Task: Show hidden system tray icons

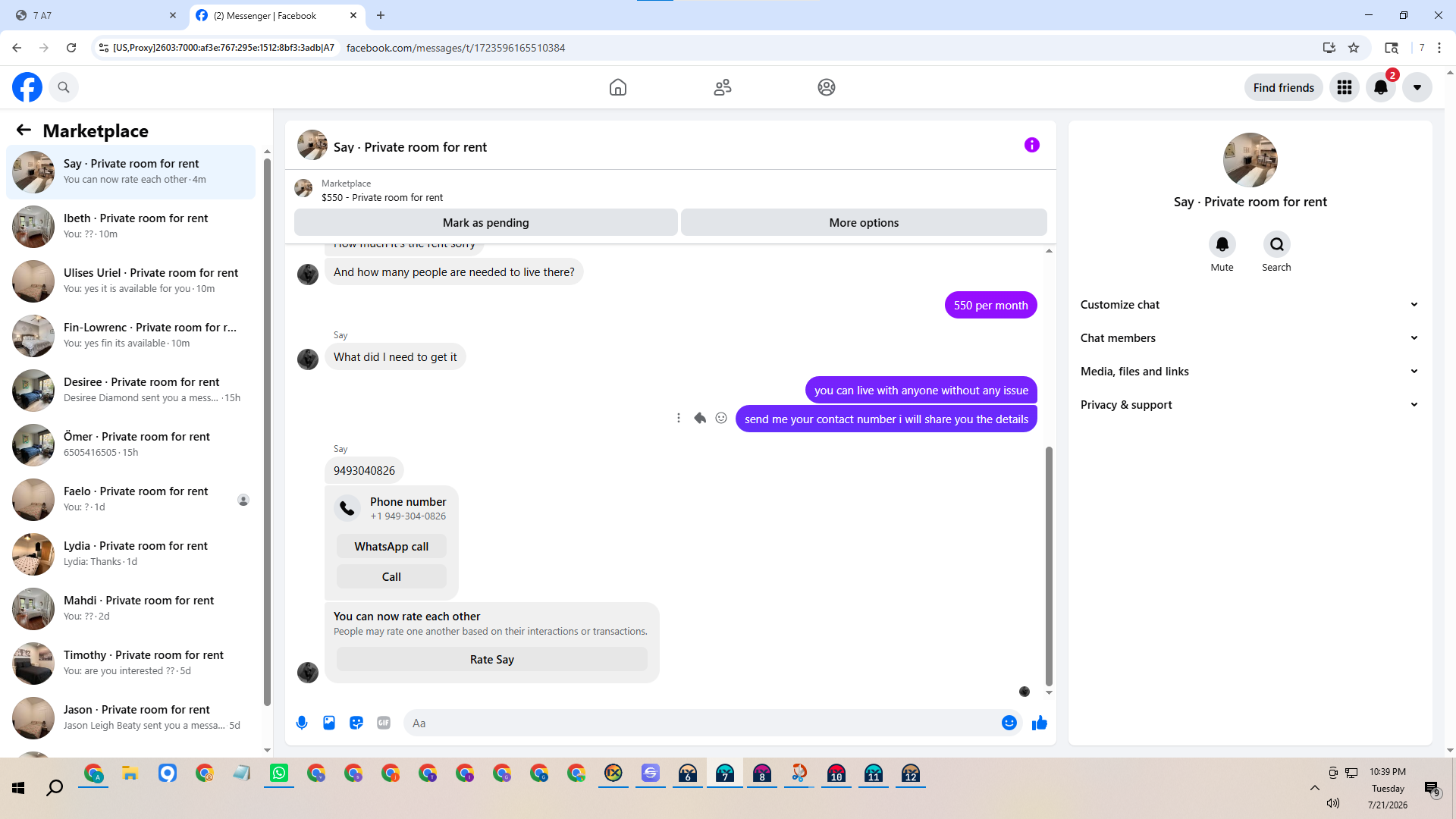Action: coord(1315,788)
